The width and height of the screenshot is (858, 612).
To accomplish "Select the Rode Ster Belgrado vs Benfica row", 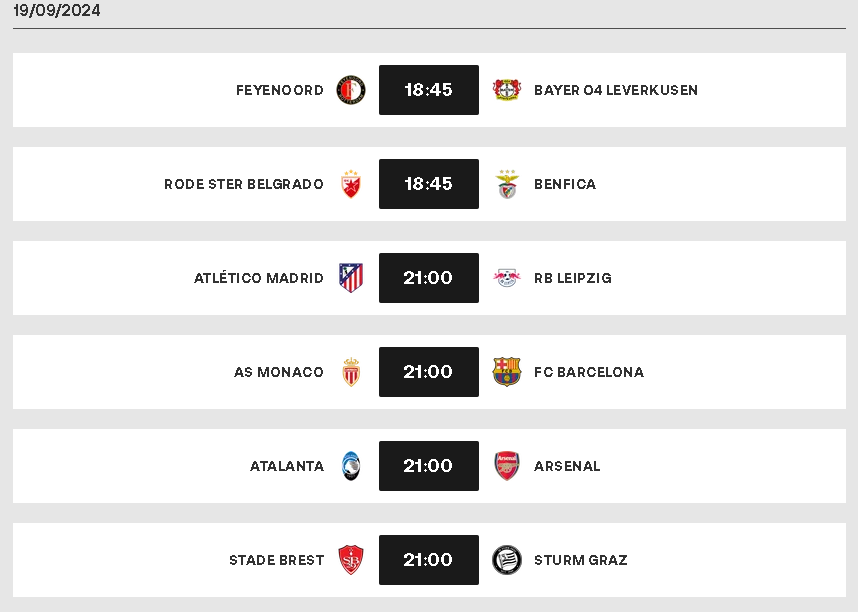I will pyautogui.click(x=429, y=184).
